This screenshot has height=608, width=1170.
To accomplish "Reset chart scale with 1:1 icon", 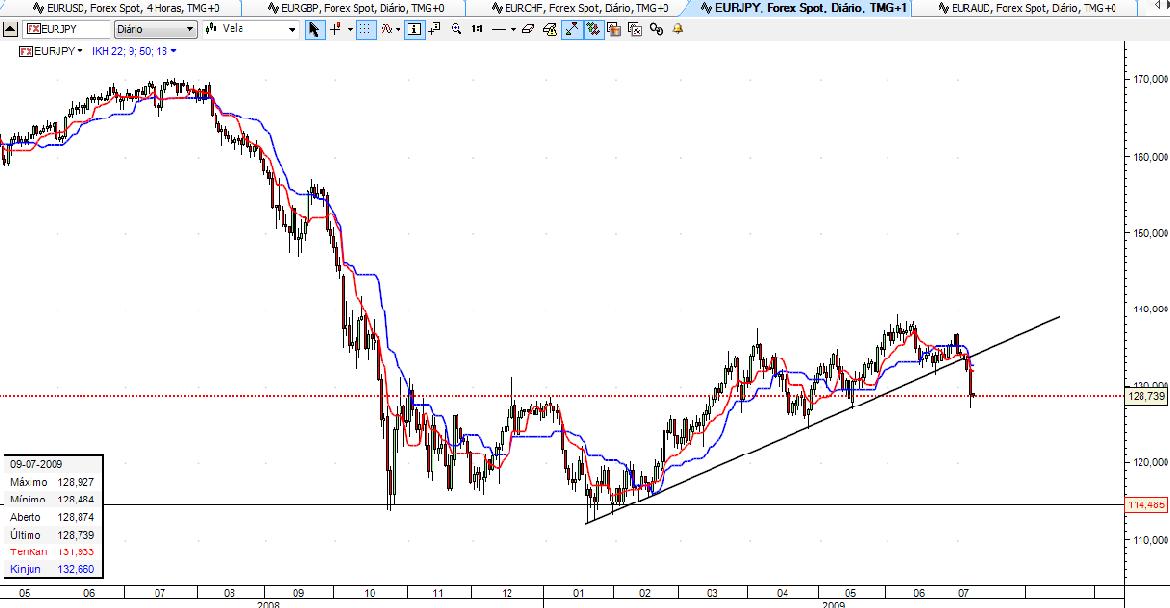I will tap(477, 29).
